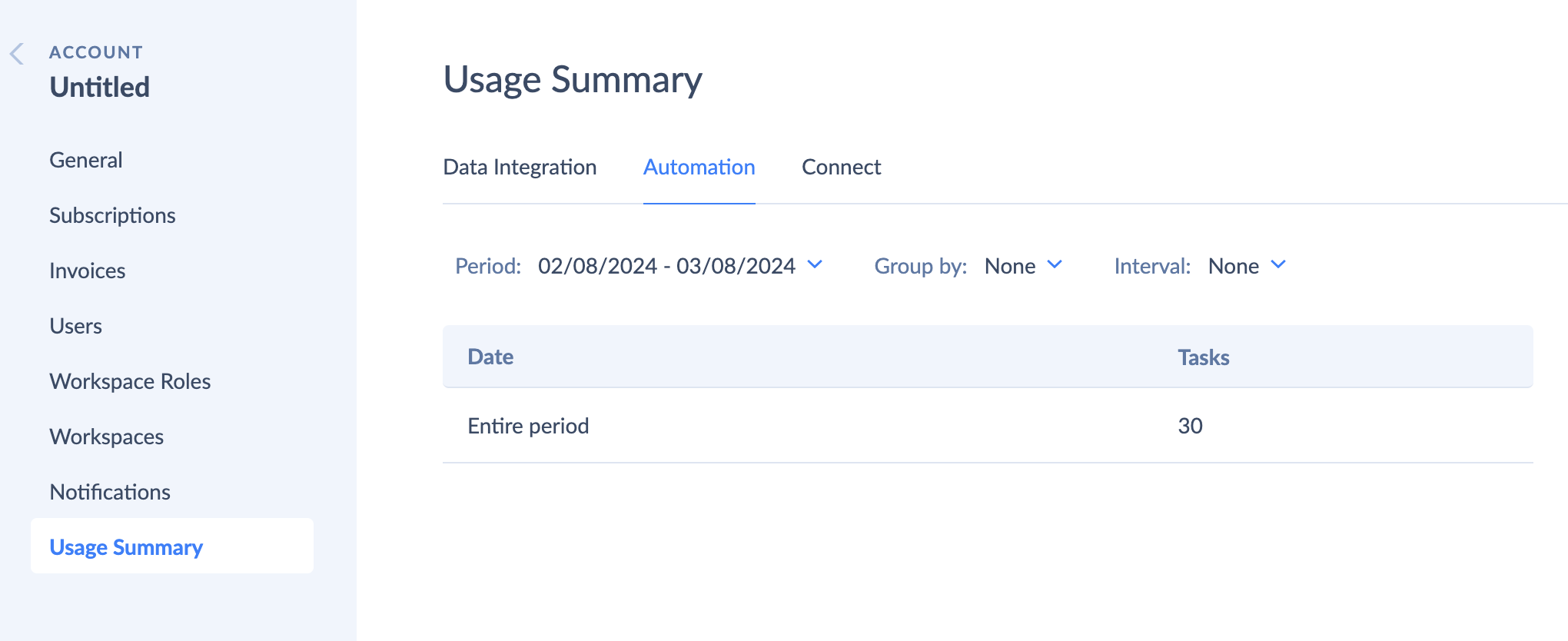The image size is (1568, 641).
Task: Open Invoices section
Action: (x=88, y=271)
